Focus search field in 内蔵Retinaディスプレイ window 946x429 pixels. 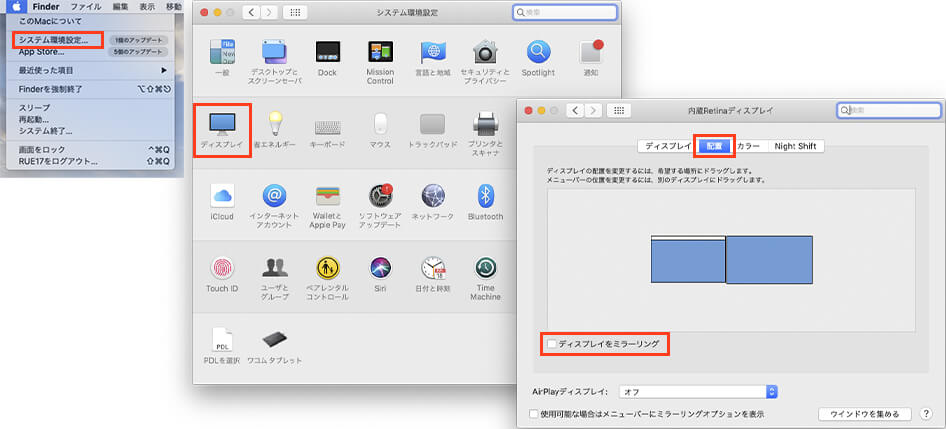889,110
